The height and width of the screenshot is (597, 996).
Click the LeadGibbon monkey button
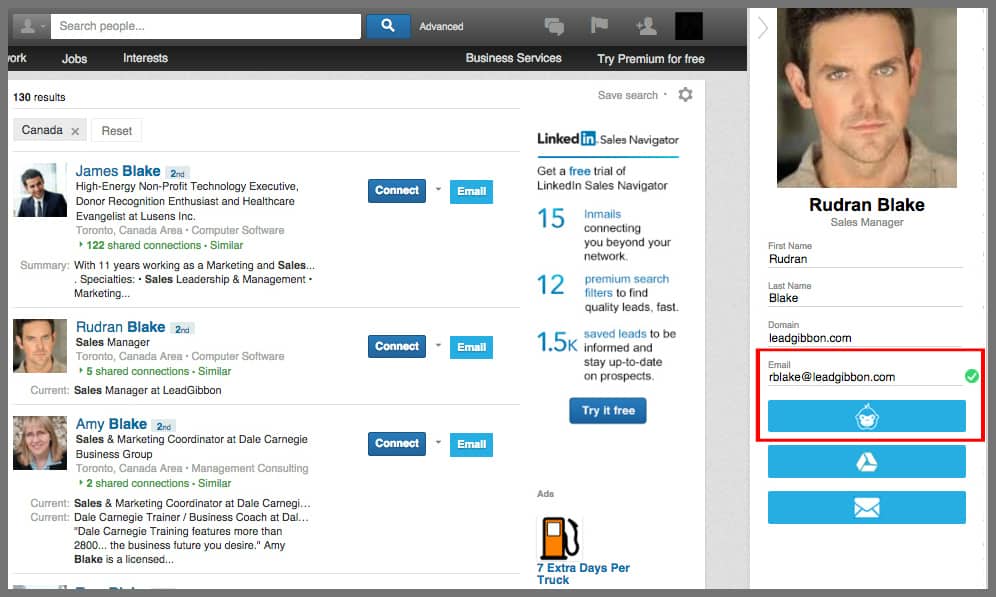tap(866, 417)
